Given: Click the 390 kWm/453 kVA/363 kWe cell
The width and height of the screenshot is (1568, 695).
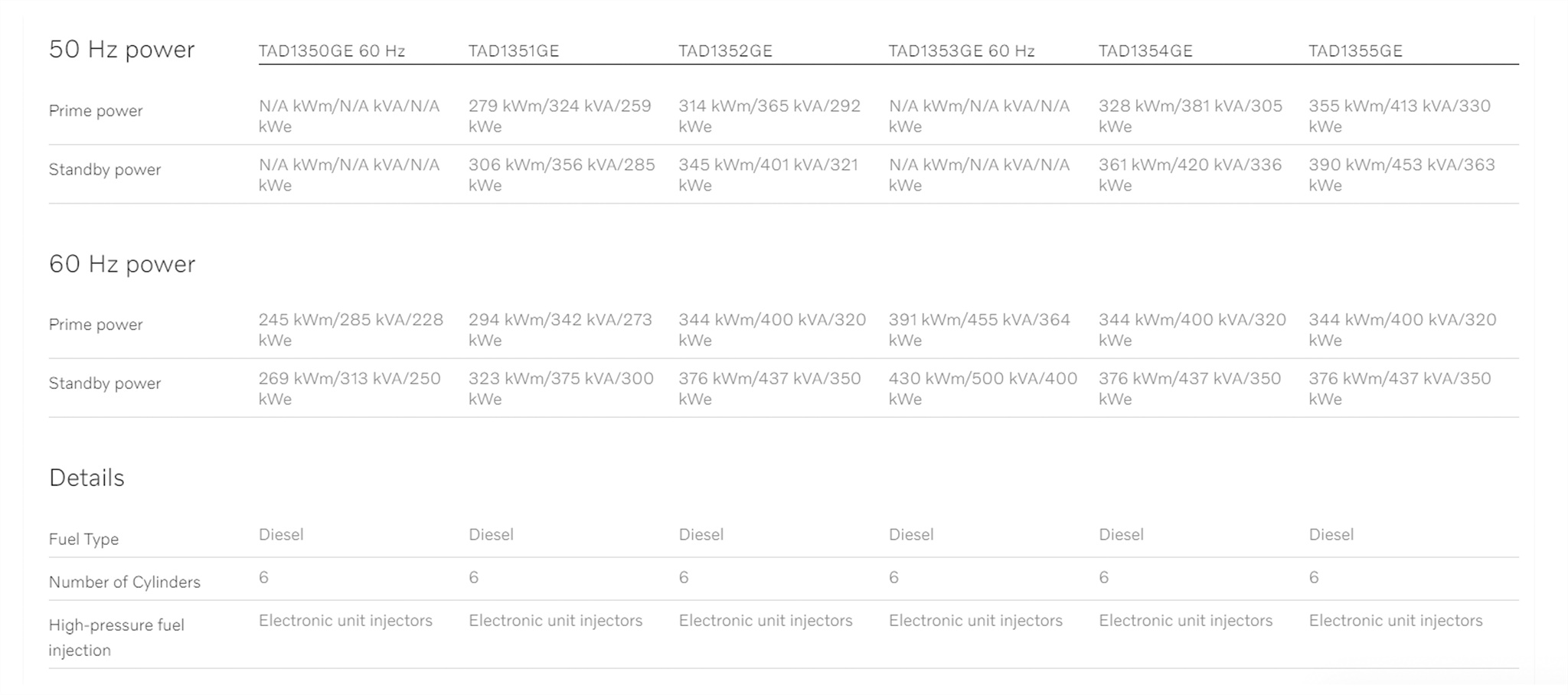Looking at the screenshot, I should pos(1401,175).
